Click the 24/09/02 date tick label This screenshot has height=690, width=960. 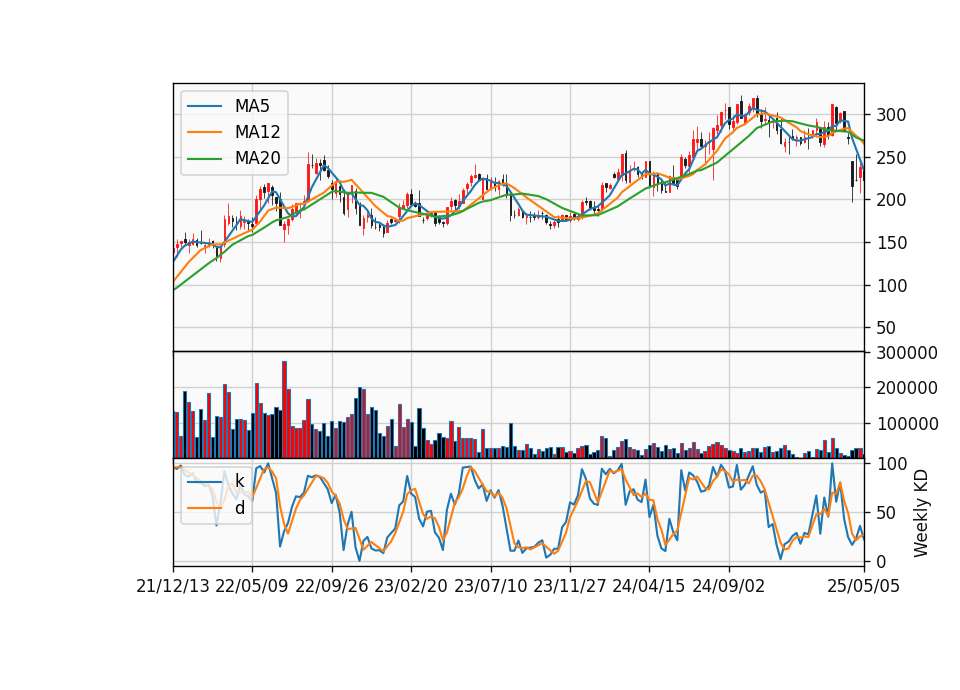[x=729, y=586]
